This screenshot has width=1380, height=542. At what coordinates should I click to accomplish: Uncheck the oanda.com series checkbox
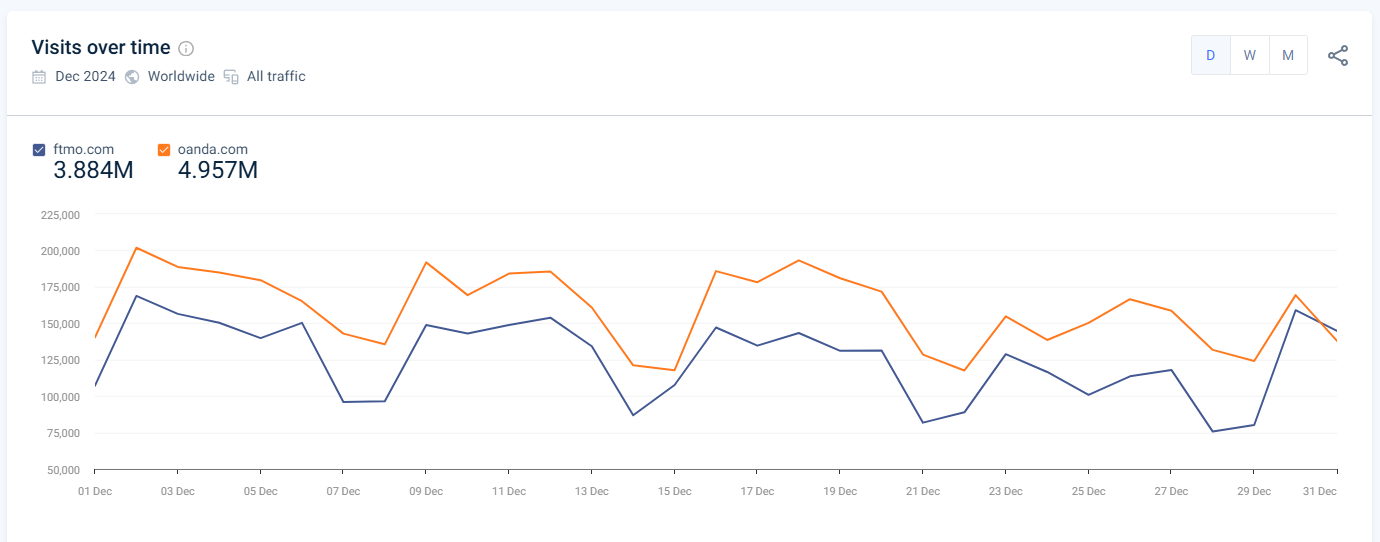(164, 150)
